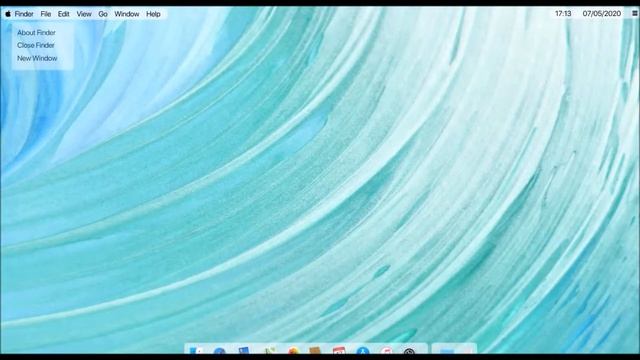
Task: Choose New Window from Finder menu
Action: click(37, 58)
